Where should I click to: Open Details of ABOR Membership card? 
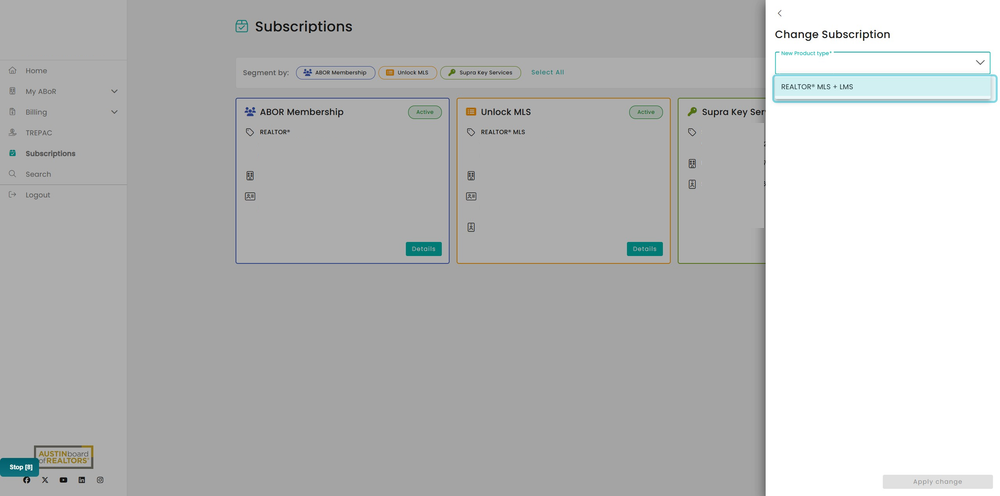423,249
